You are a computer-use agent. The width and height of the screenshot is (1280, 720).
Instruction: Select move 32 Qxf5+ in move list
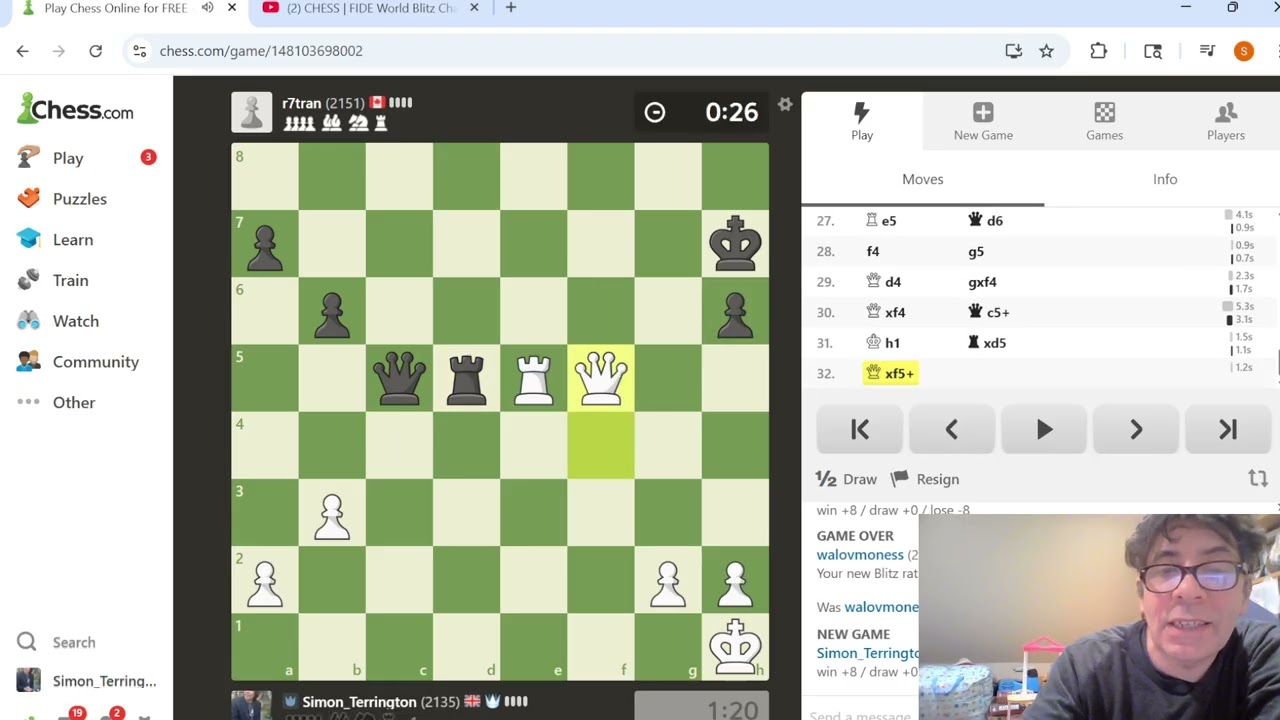pyautogui.click(x=890, y=373)
